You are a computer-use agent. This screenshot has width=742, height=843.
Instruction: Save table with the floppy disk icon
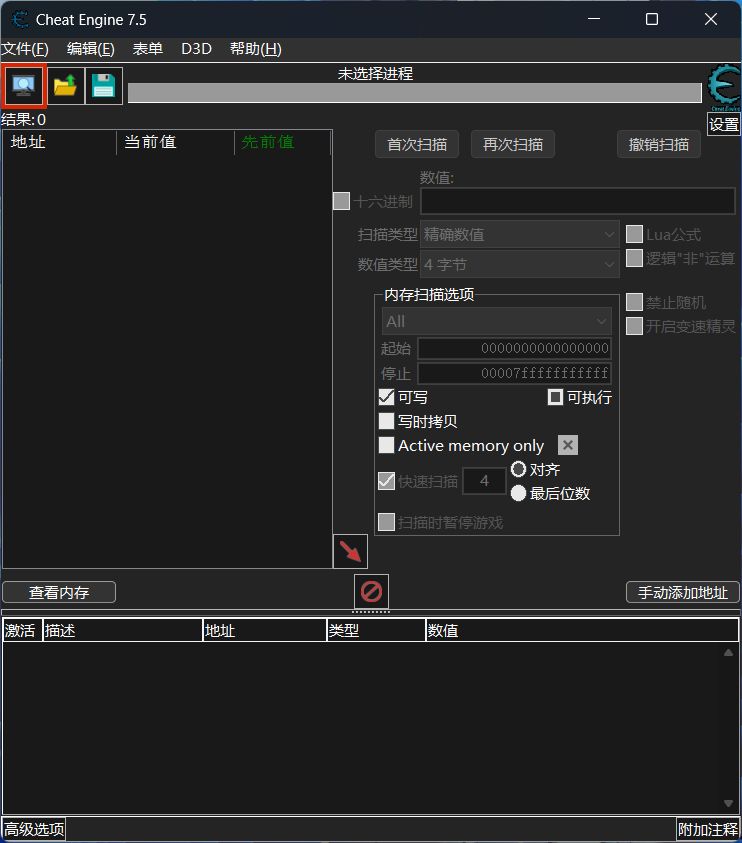pos(104,85)
